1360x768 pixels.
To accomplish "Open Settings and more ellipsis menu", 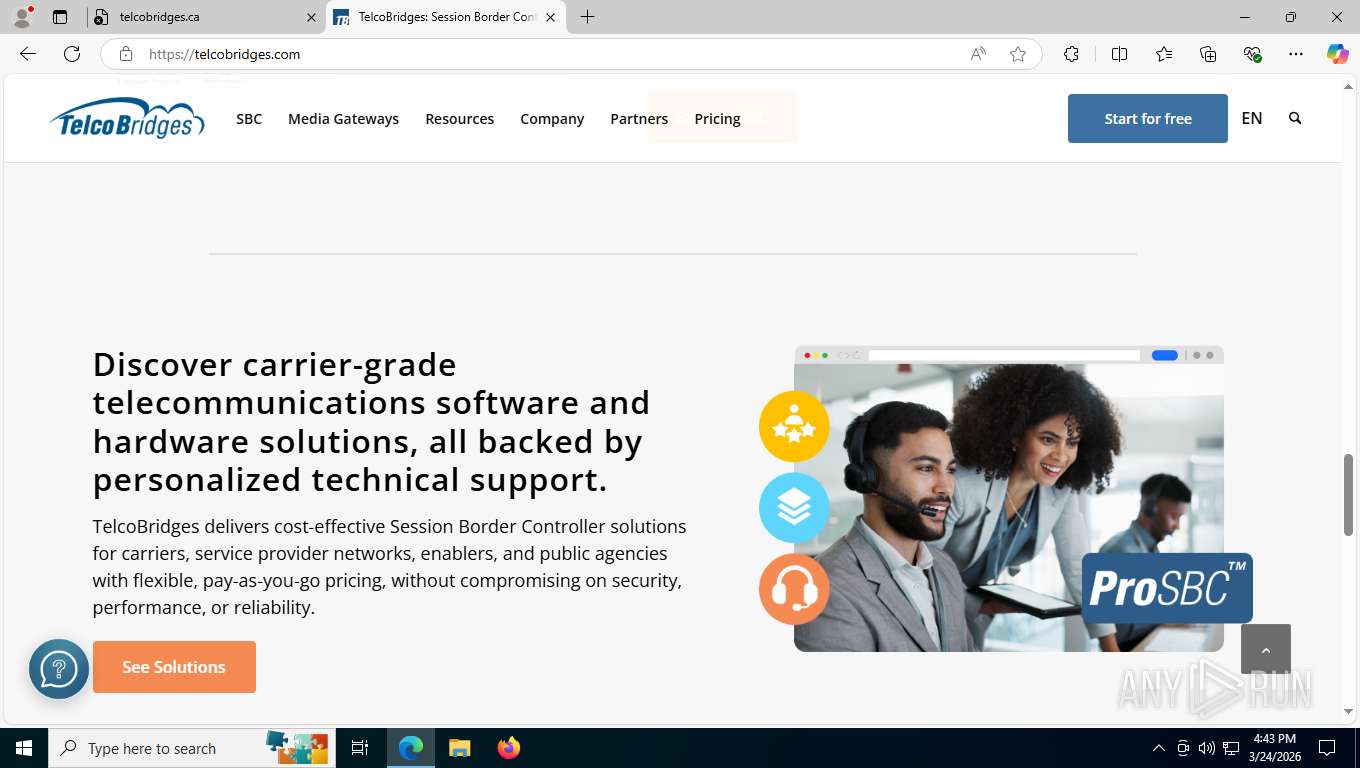I will click(x=1296, y=54).
